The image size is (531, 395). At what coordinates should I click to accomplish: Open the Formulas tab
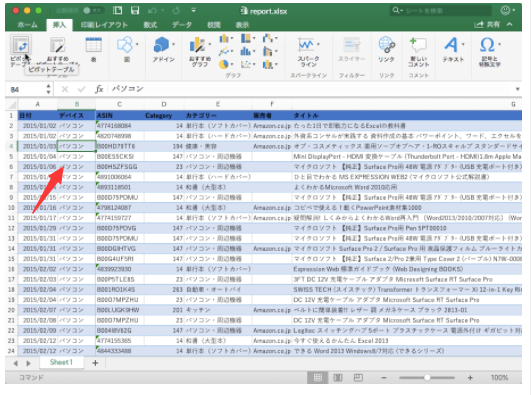pyautogui.click(x=150, y=25)
